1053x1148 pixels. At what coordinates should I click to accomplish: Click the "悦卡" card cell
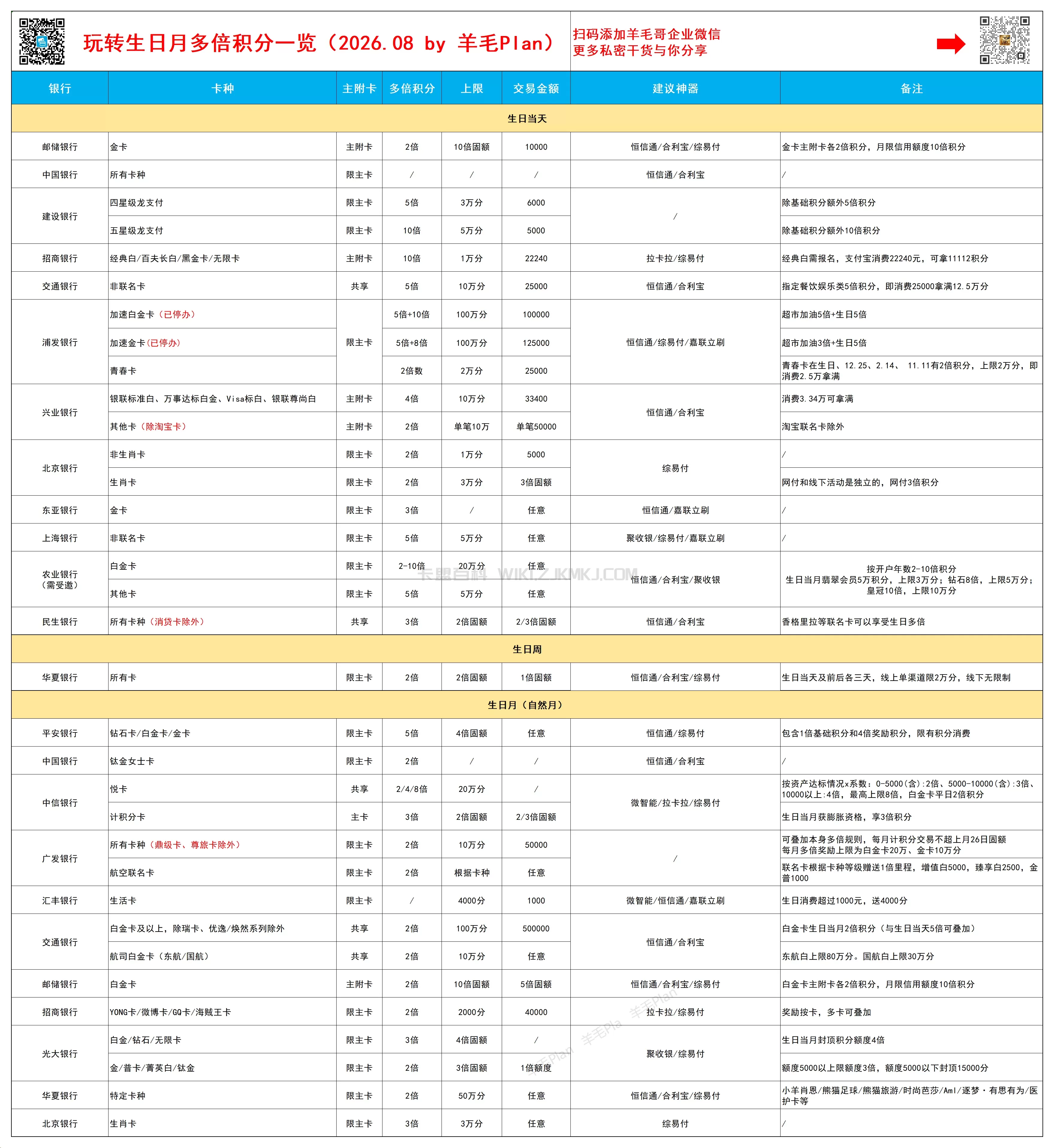(x=222, y=789)
